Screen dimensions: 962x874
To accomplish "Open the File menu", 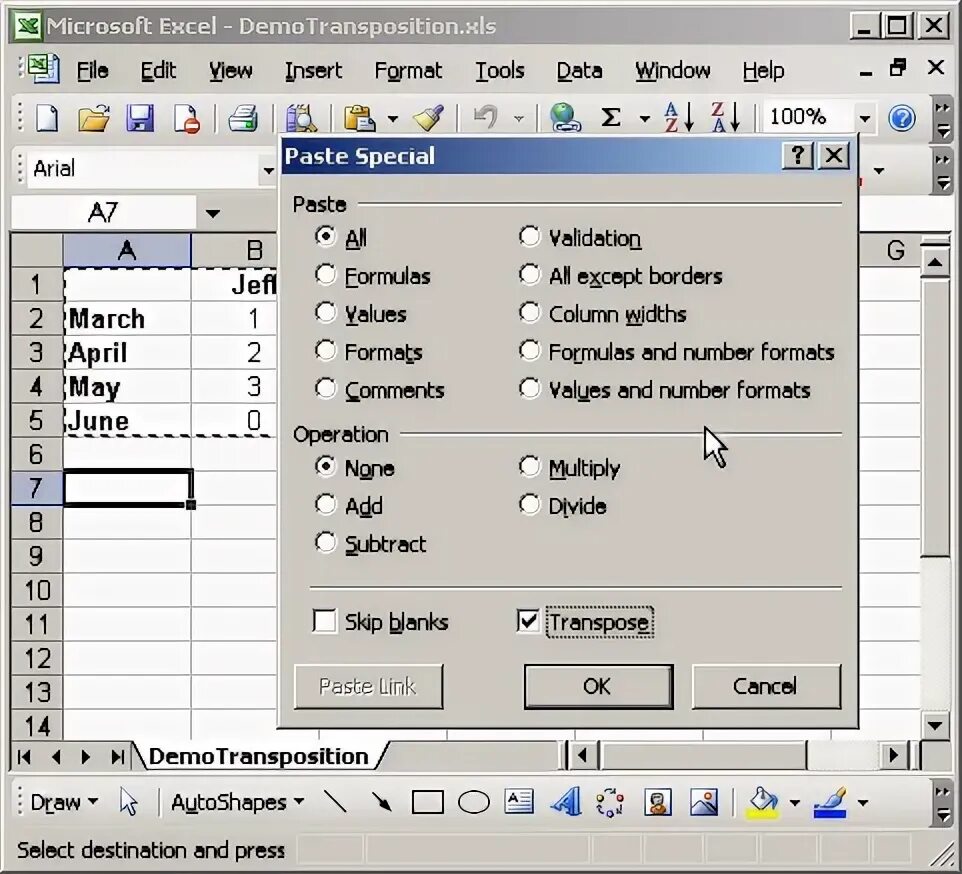I will tap(92, 71).
